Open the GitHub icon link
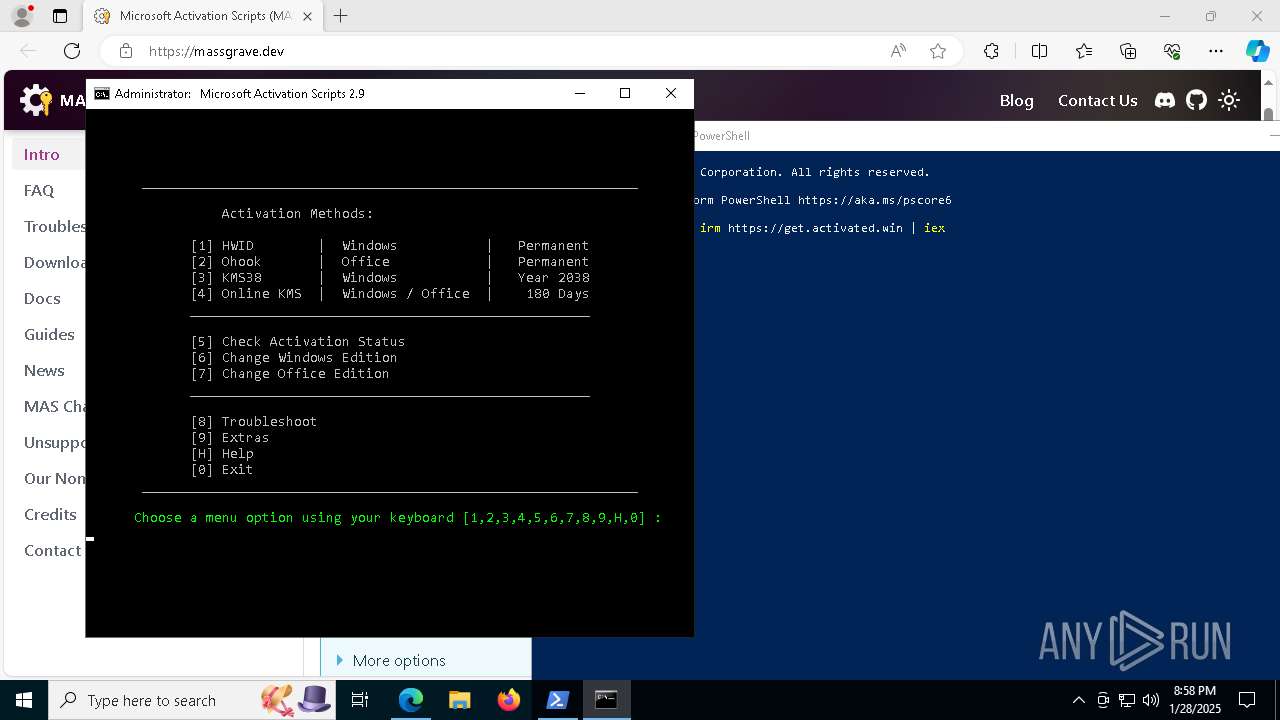The width and height of the screenshot is (1280, 720). point(1197,100)
